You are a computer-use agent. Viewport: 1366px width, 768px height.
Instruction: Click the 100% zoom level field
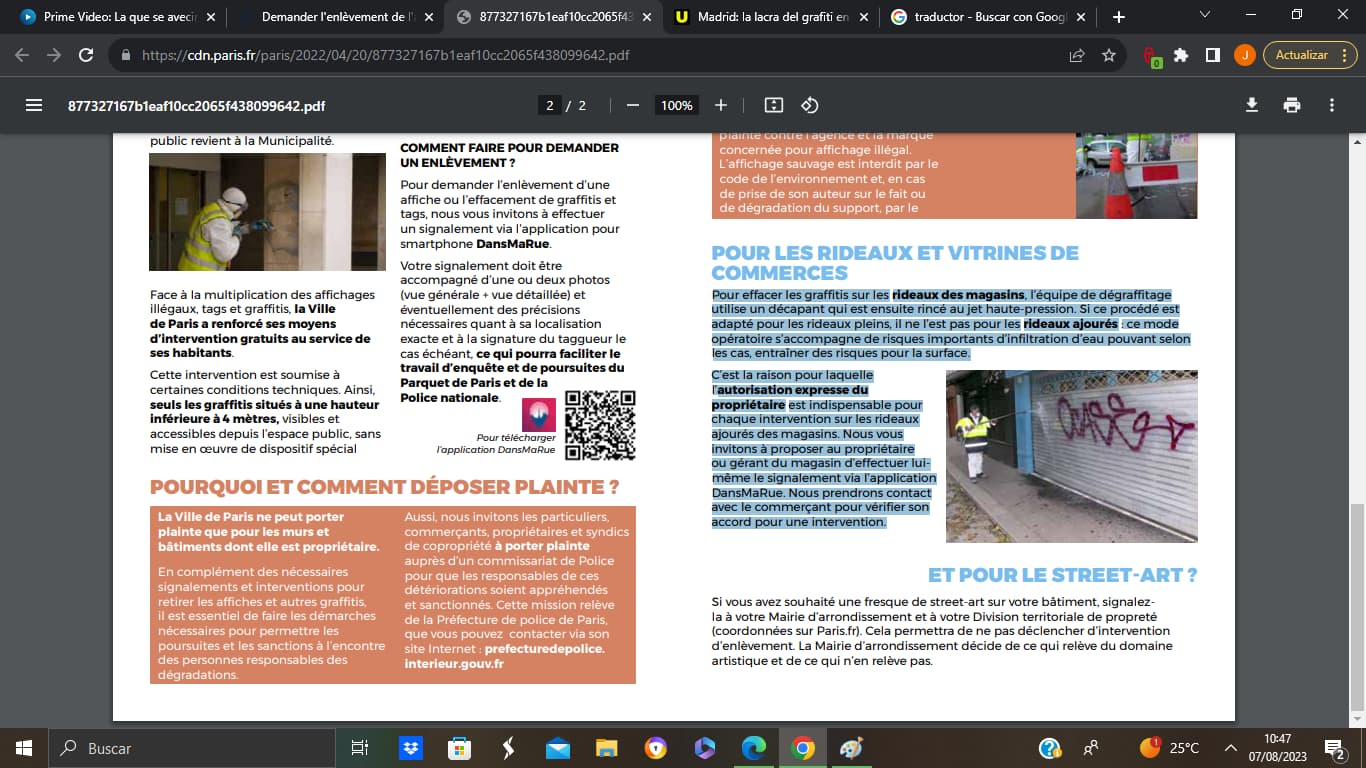677,105
